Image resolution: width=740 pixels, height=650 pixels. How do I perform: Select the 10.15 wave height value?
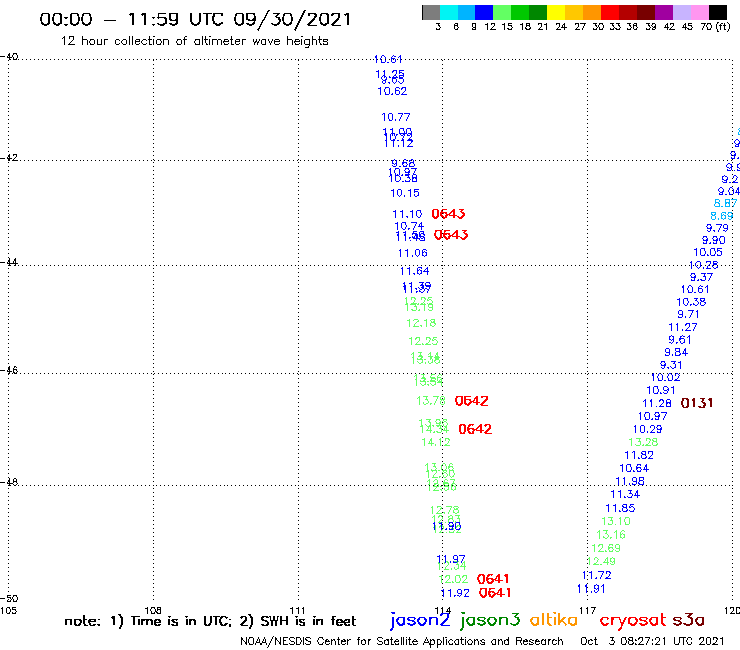(x=404, y=193)
